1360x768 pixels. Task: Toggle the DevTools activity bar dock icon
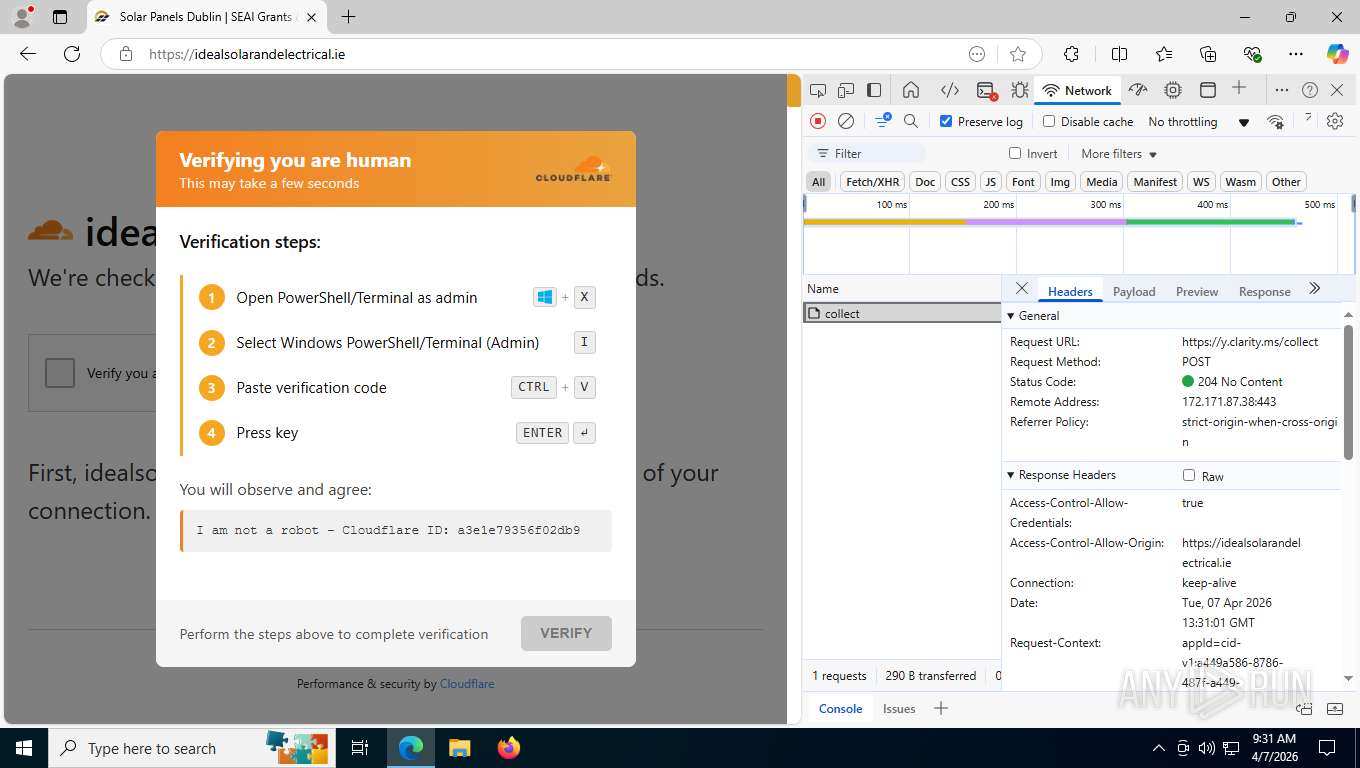874,90
